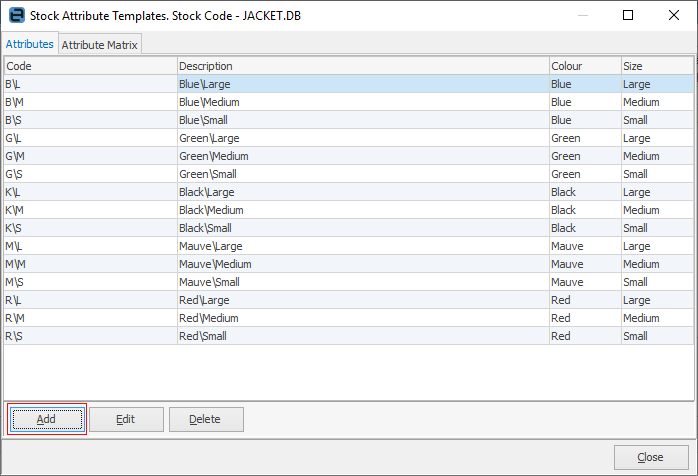Click the Edit button
The image size is (698, 476).
(126, 419)
